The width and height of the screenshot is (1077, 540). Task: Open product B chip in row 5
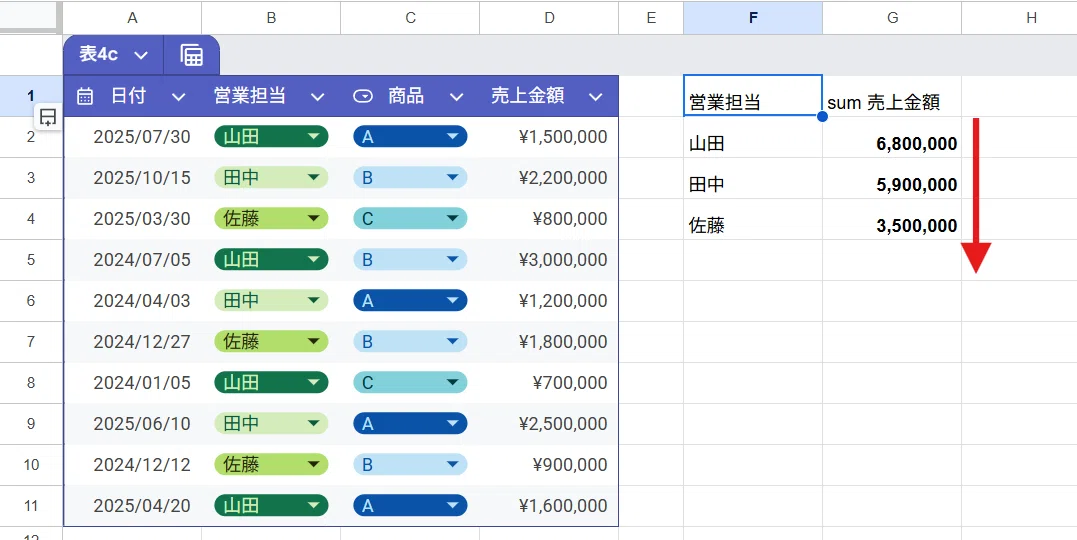click(x=410, y=260)
